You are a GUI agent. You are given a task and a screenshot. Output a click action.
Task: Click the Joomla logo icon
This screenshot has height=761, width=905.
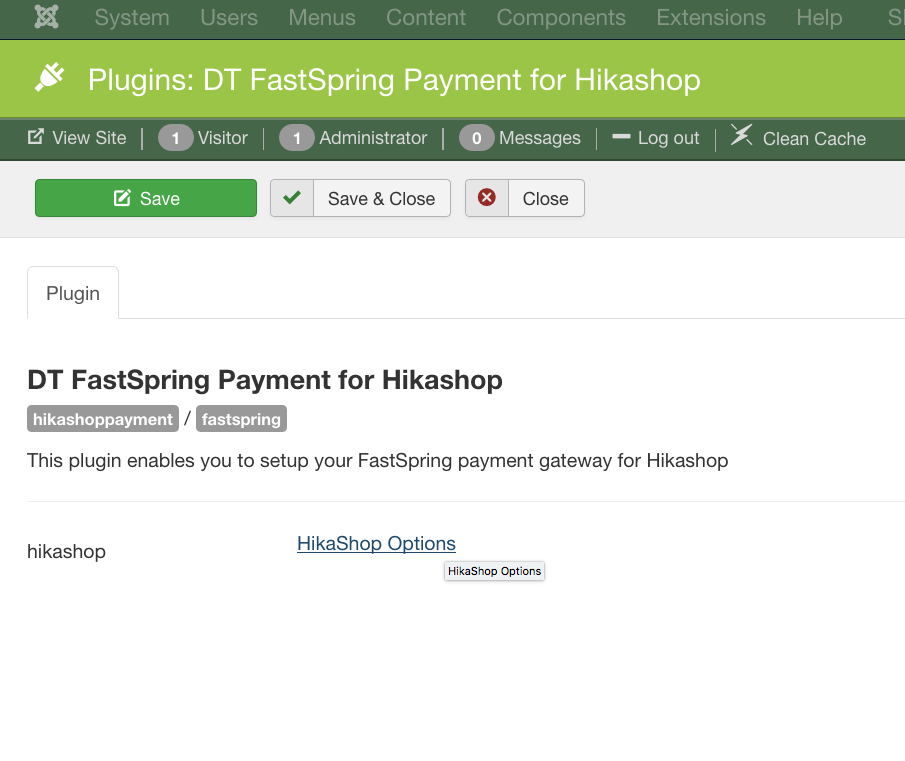coord(46,17)
